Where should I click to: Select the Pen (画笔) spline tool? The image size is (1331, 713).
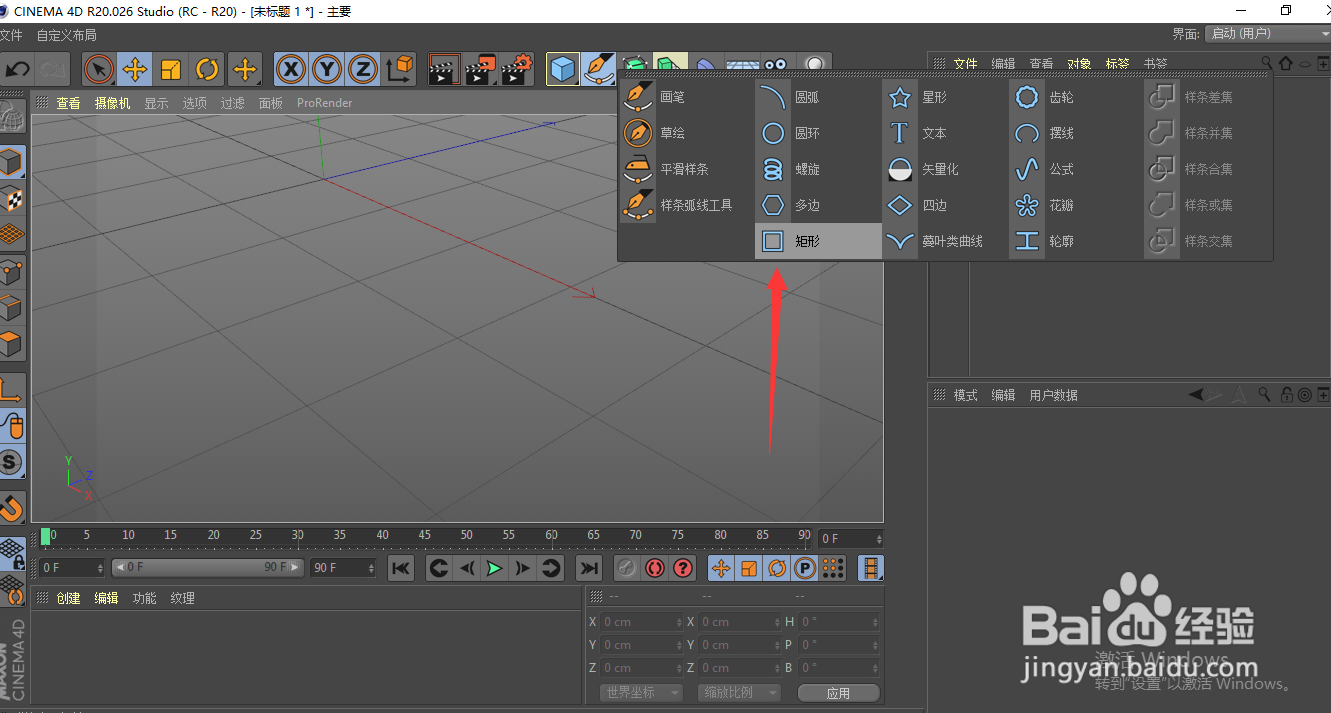[x=686, y=97]
